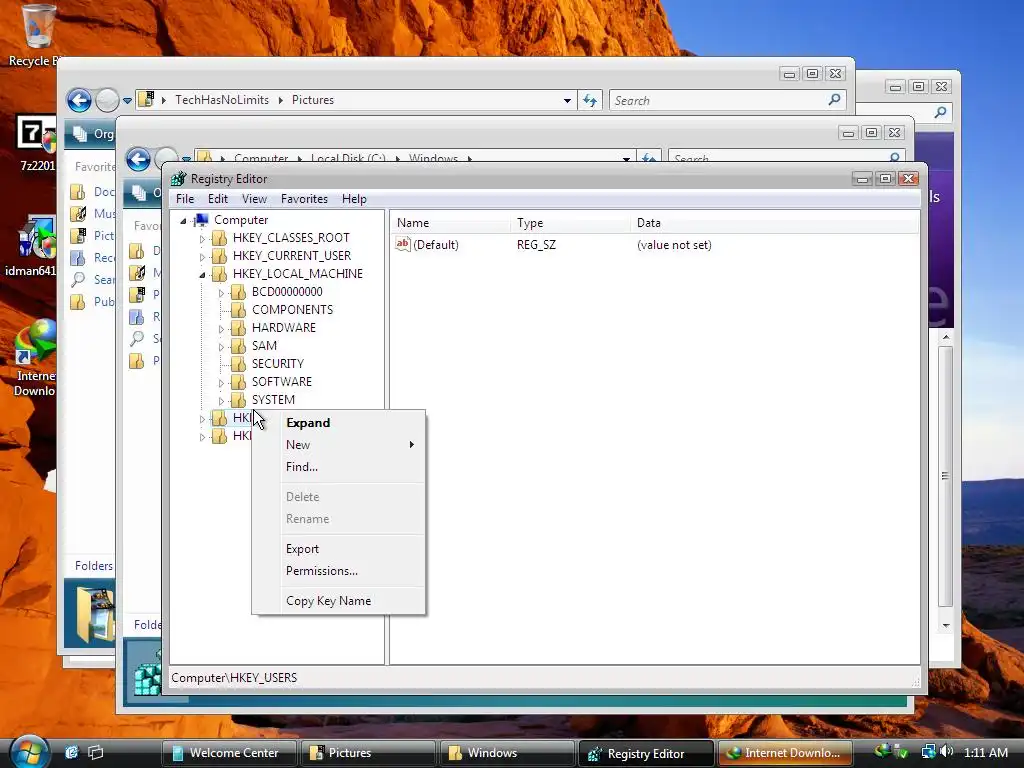Screen dimensions: 1024x768
Task: Open the New submenu in context menu
Action: pyautogui.click(x=338, y=445)
